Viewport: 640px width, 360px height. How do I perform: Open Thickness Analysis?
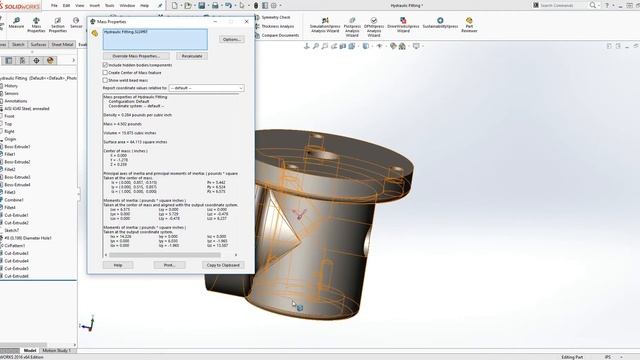tap(274, 26)
